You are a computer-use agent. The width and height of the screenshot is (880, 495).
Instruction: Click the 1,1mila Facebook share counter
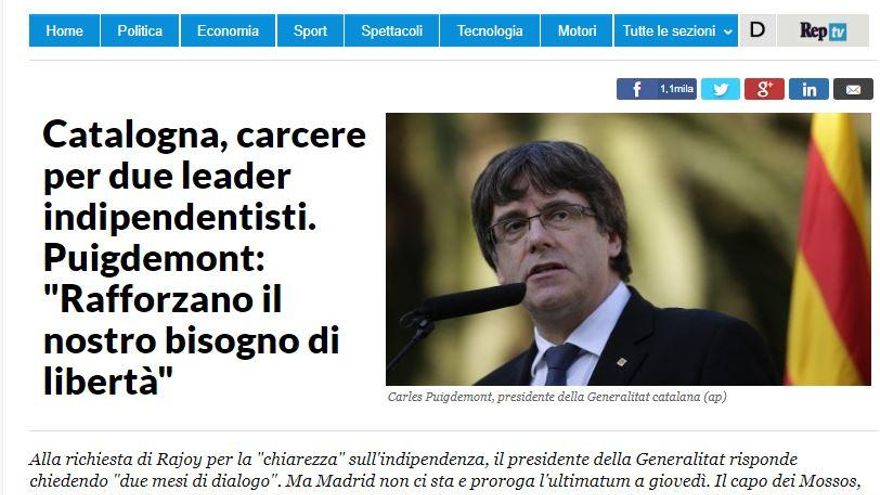[x=676, y=89]
